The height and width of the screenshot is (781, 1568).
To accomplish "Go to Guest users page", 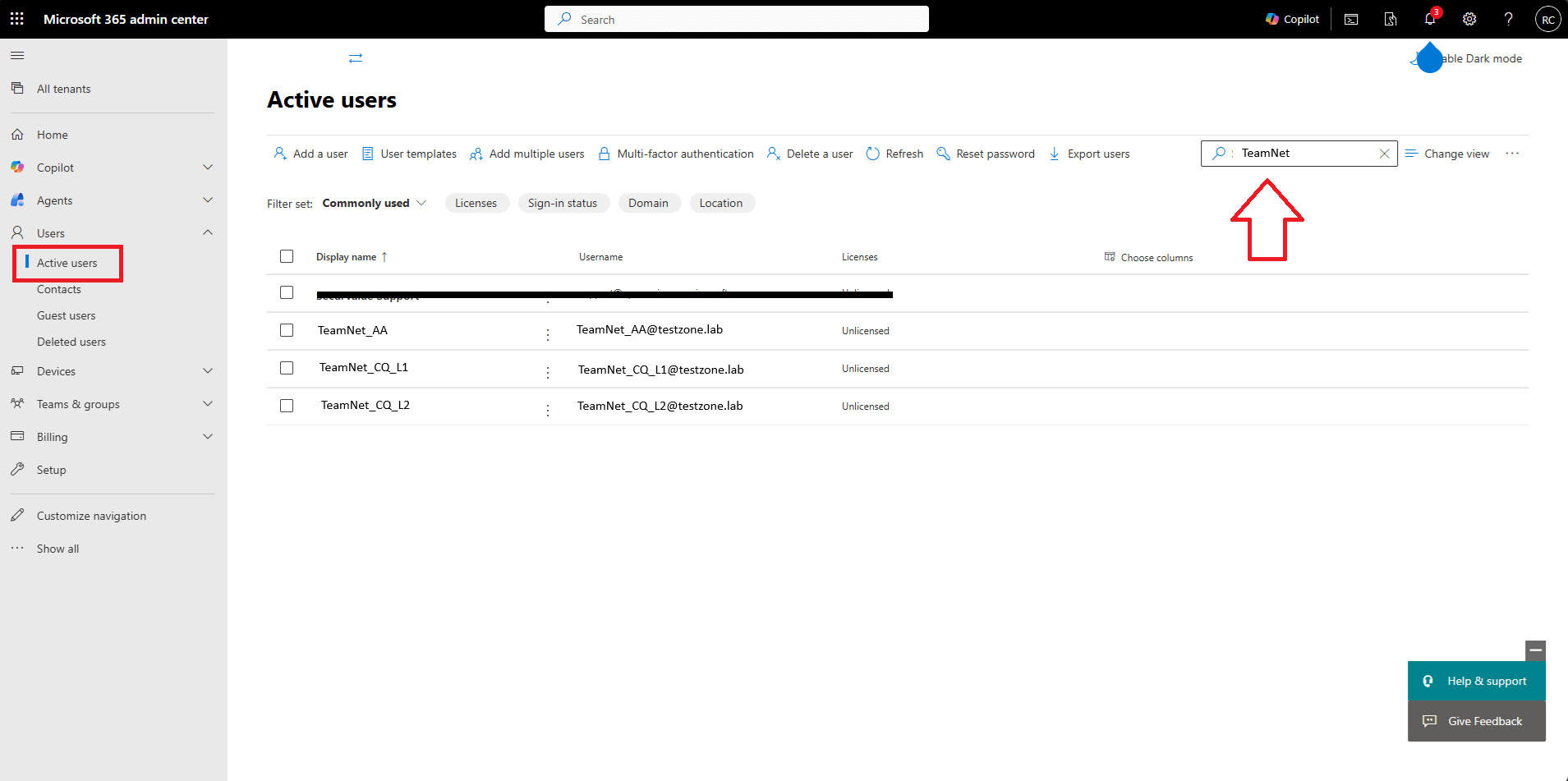I will 66,315.
